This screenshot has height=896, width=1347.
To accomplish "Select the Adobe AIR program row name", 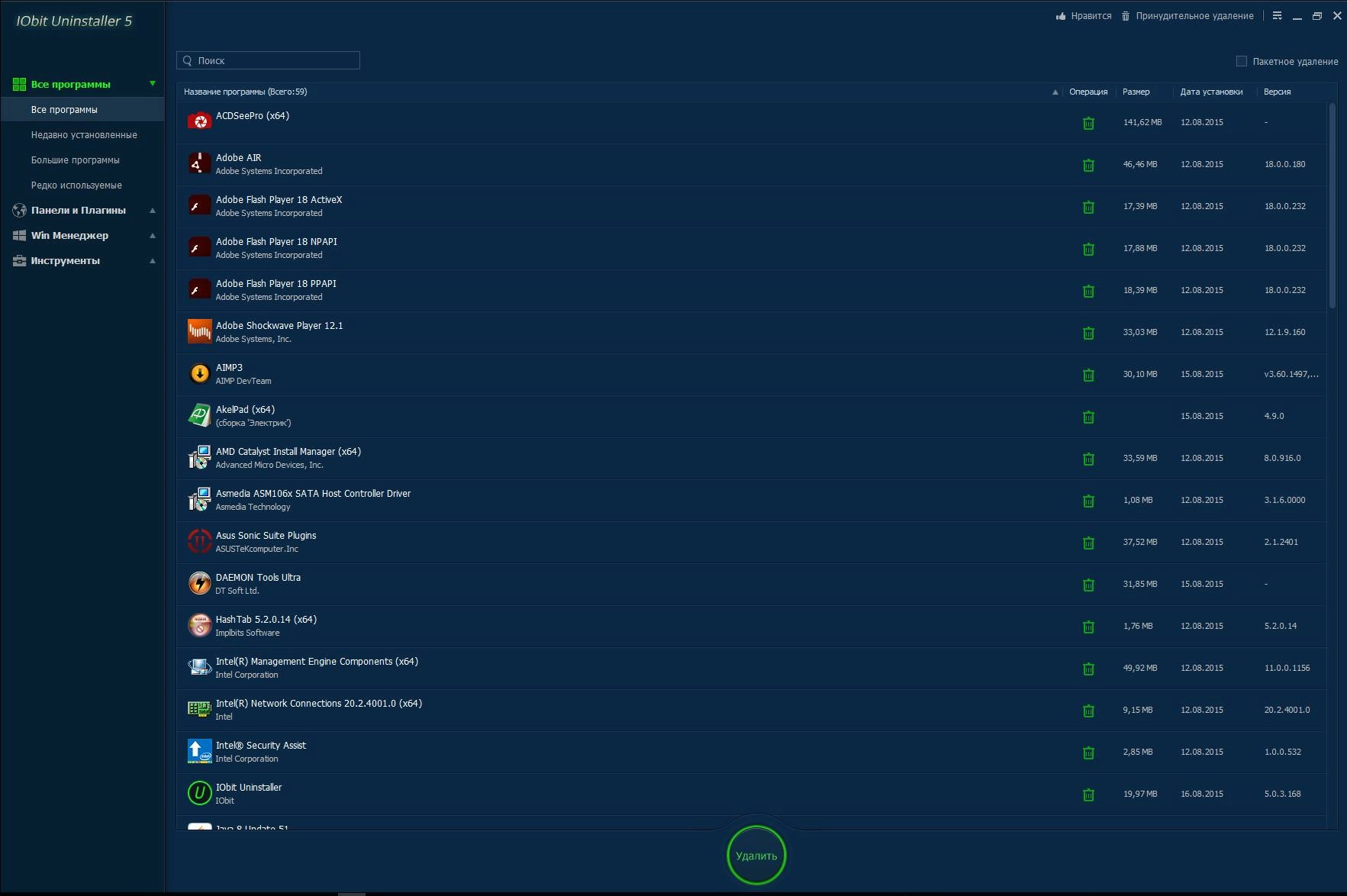I will click(238, 158).
